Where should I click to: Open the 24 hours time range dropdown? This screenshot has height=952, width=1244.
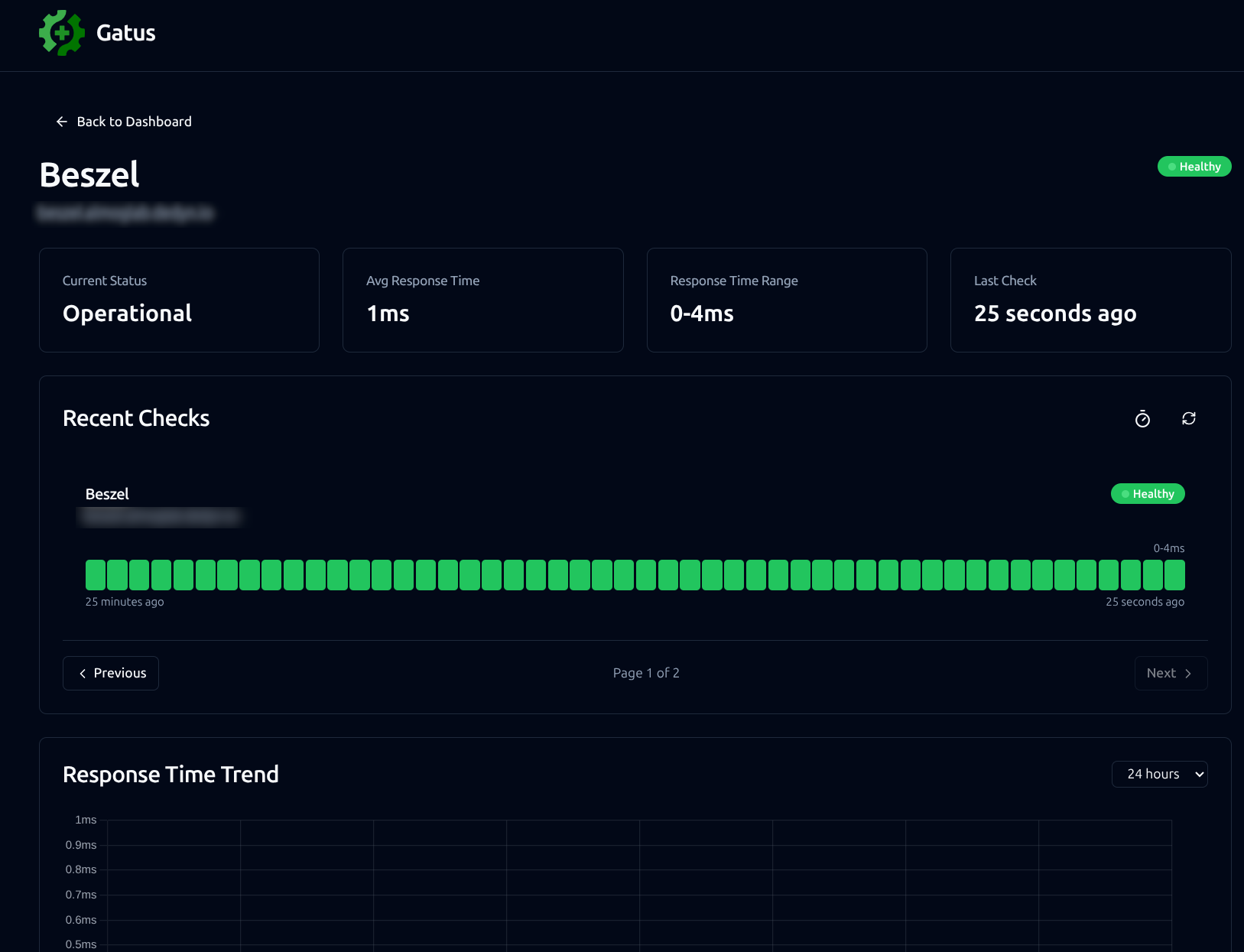pyautogui.click(x=1159, y=774)
